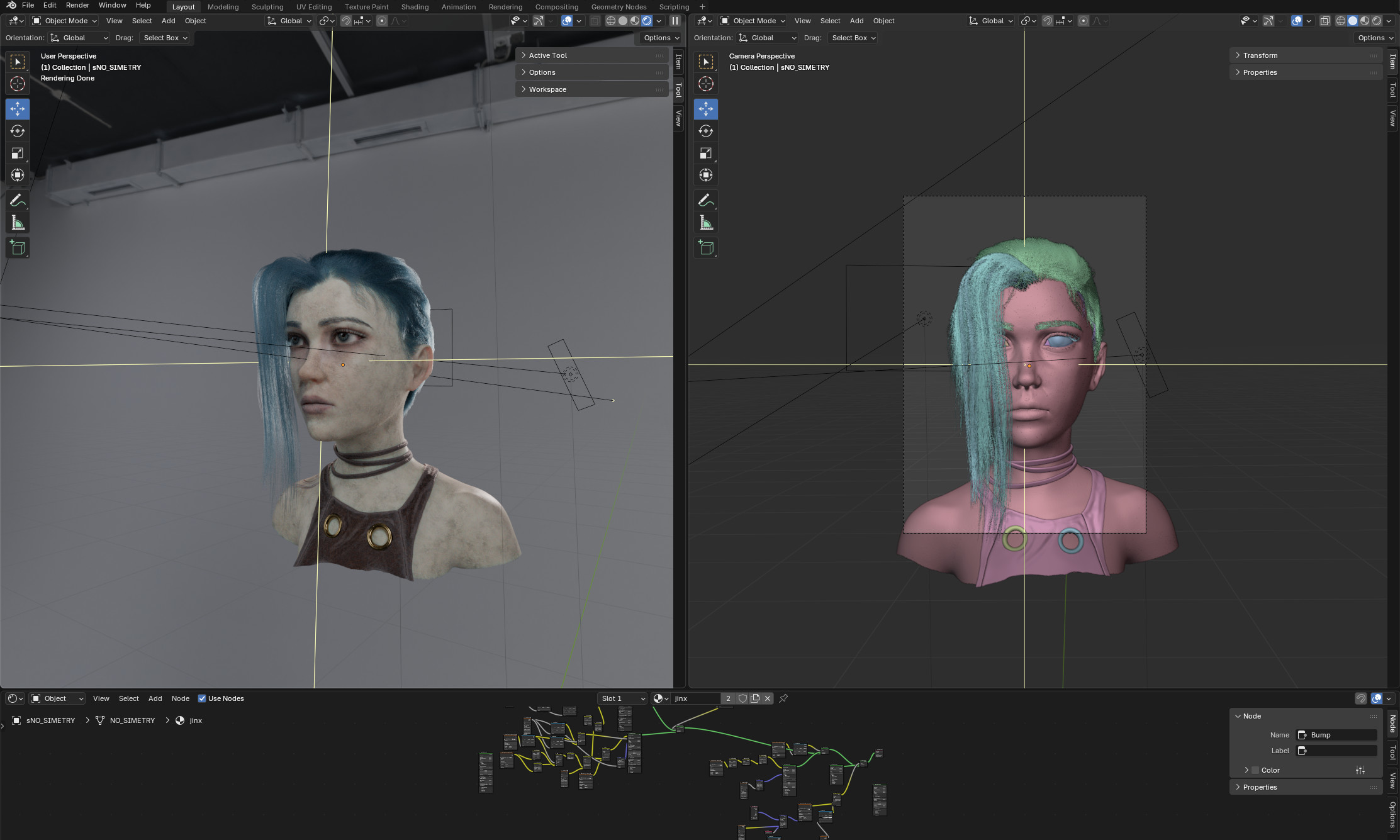The height and width of the screenshot is (840, 1400).
Task: Pause the viewport render preview
Action: (675, 21)
